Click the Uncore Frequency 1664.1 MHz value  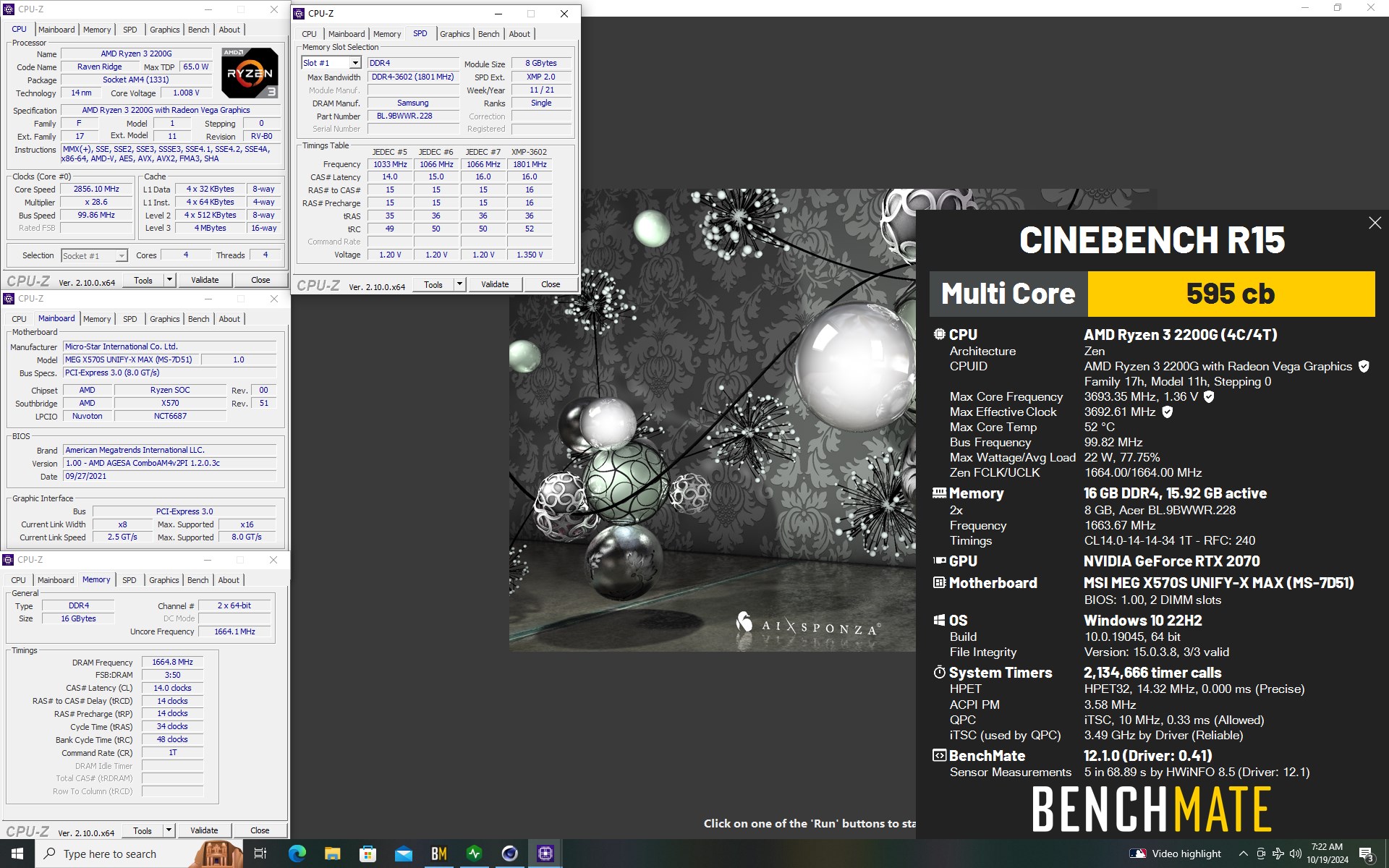tap(234, 631)
